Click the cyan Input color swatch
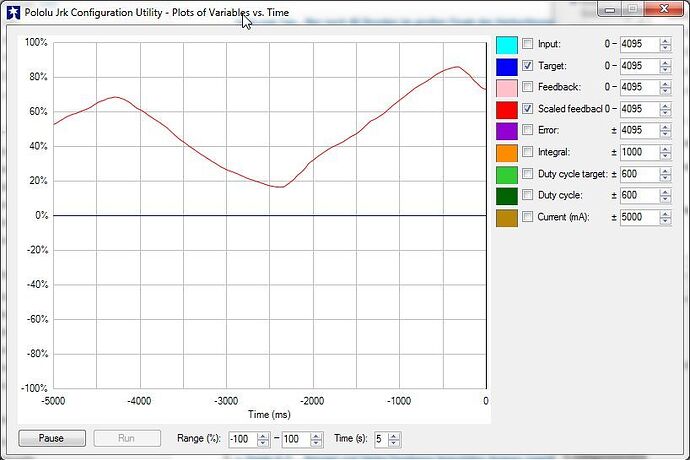 tap(507, 44)
